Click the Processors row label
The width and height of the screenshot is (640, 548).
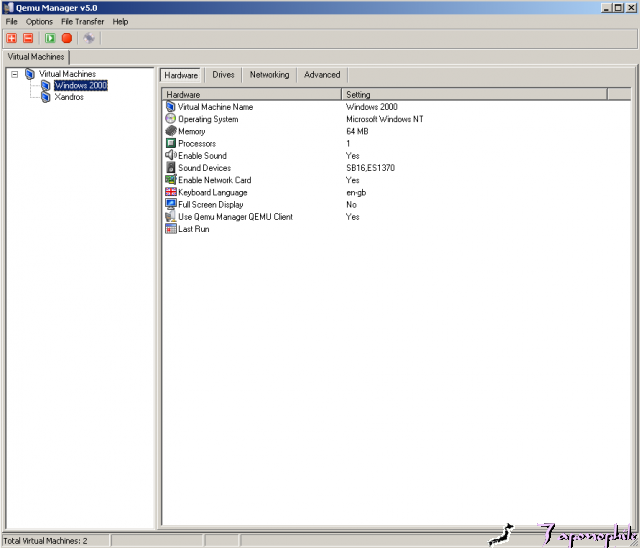pos(197,144)
